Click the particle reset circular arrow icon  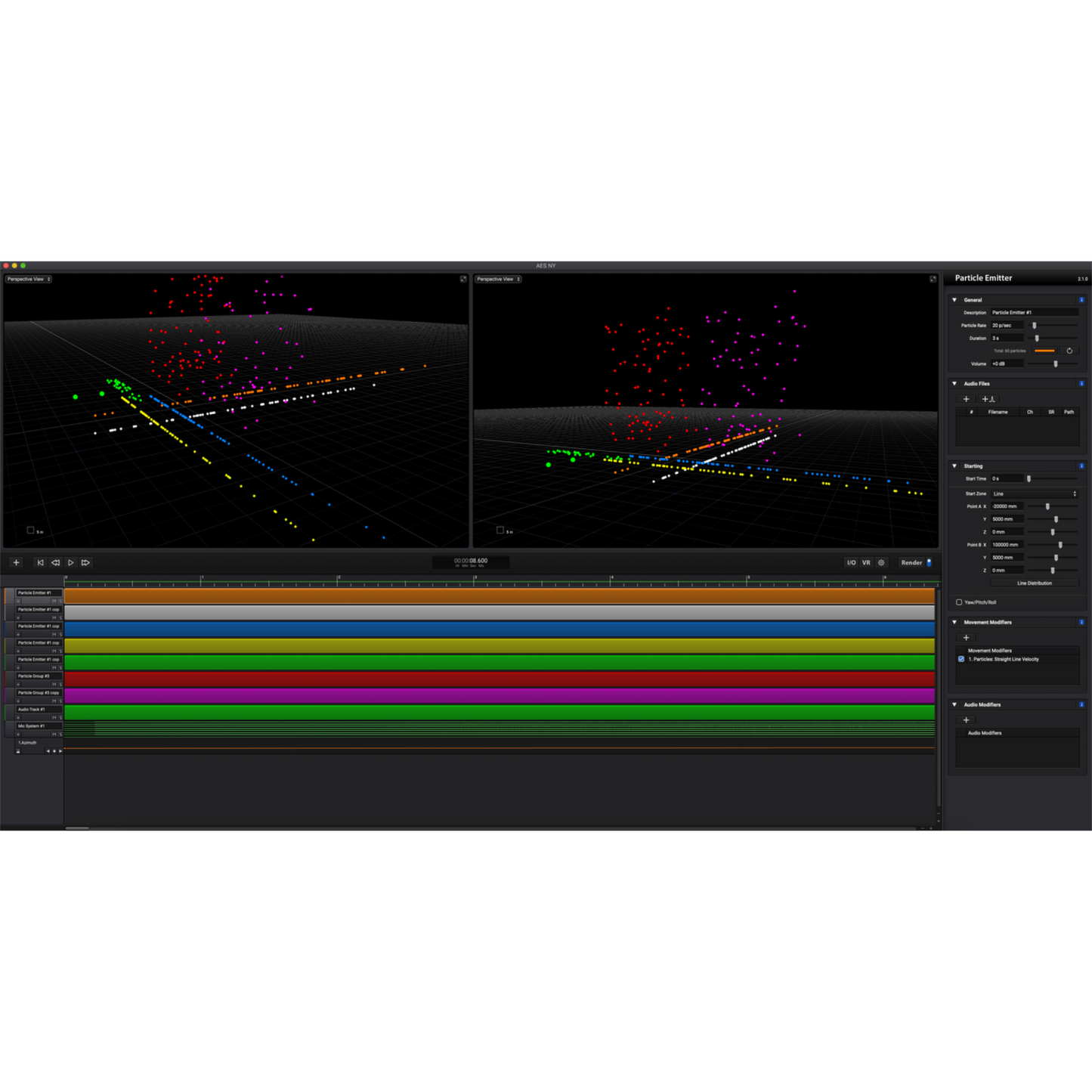1069,351
